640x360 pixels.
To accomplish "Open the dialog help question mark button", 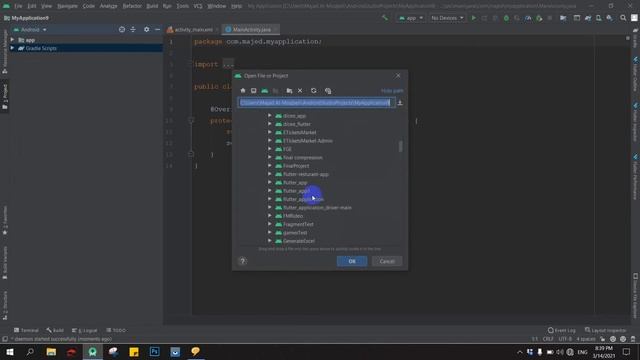I will point(242,261).
